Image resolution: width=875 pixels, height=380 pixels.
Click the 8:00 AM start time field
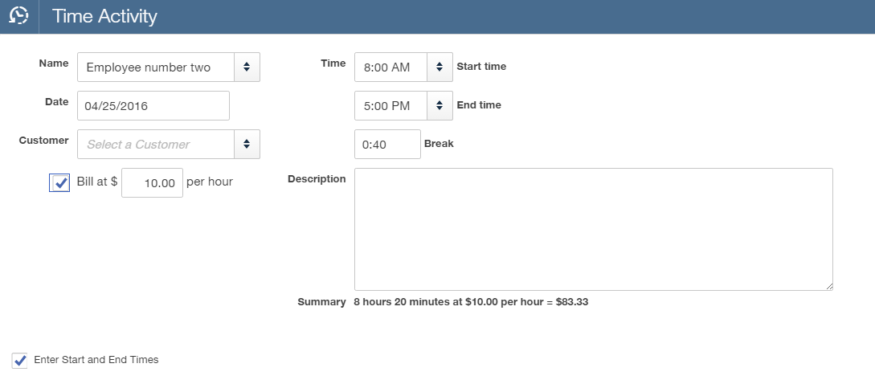[x=391, y=67]
